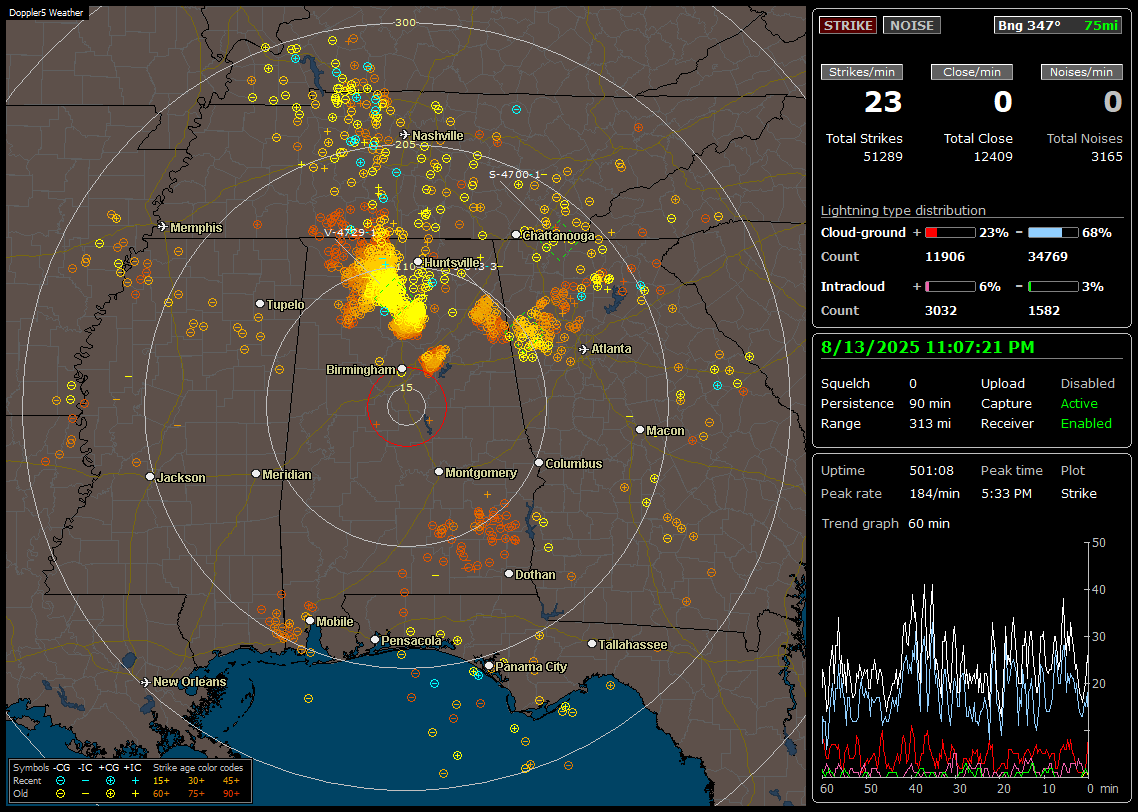Click the positive intracloud pink percentage bar
Image resolution: width=1138 pixels, height=812 pixels.
950,287
